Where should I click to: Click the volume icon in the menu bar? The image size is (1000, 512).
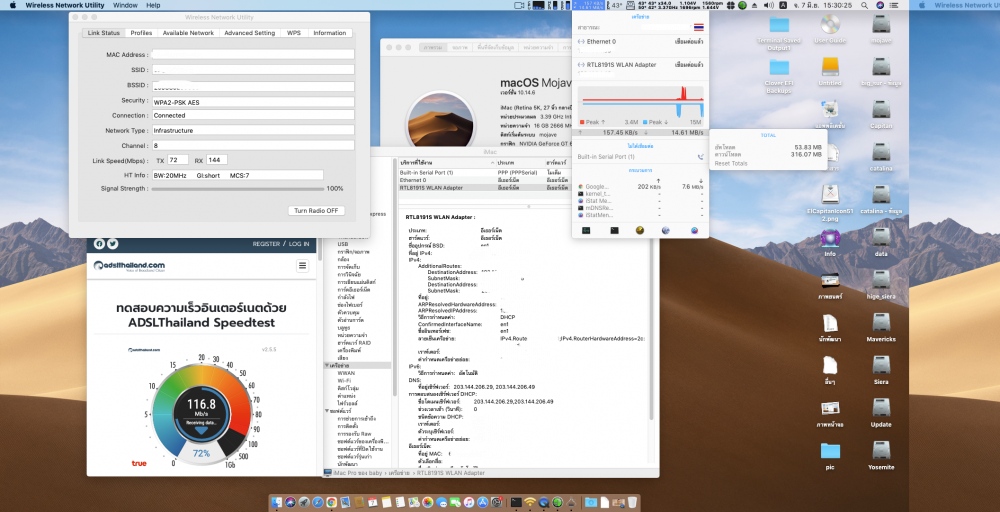[768, 5]
